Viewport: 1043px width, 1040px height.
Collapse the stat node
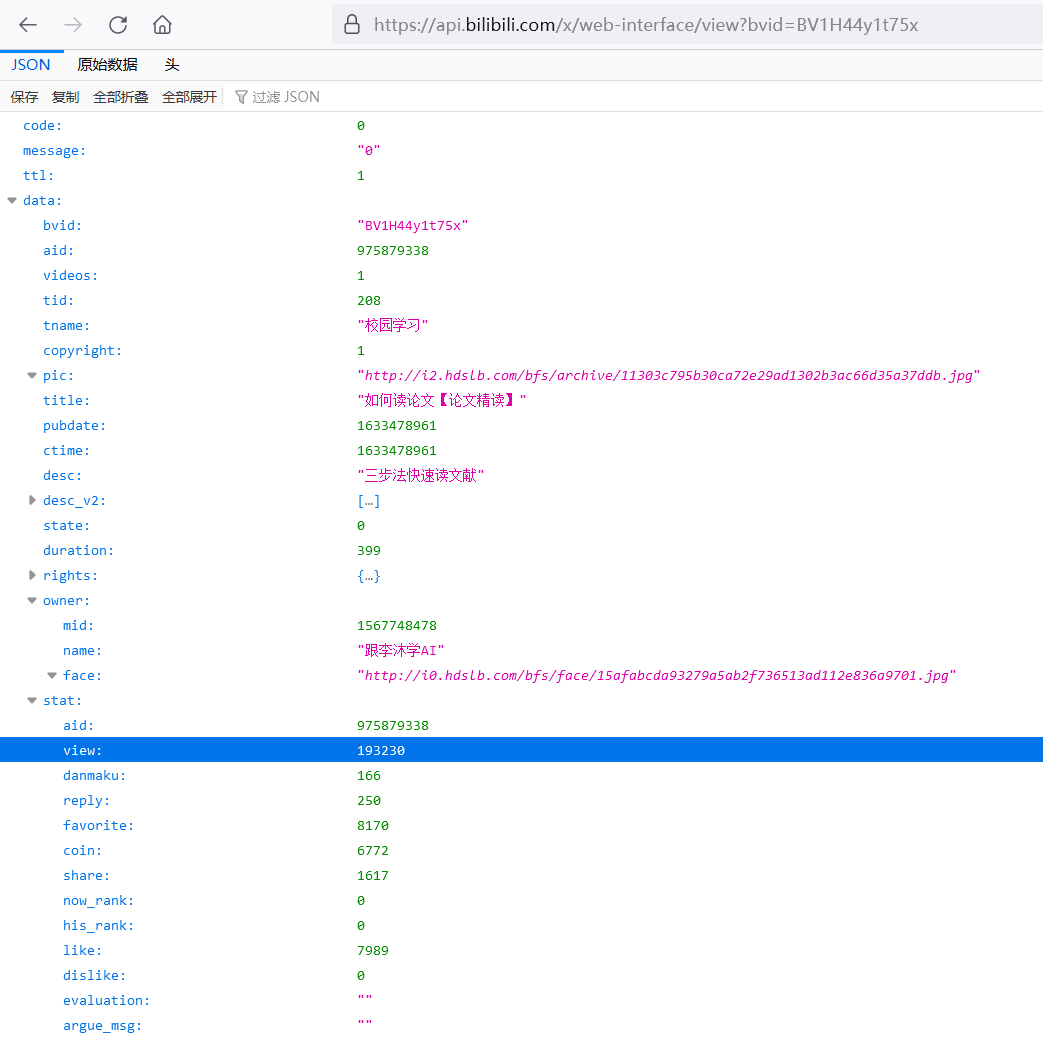[32, 701]
